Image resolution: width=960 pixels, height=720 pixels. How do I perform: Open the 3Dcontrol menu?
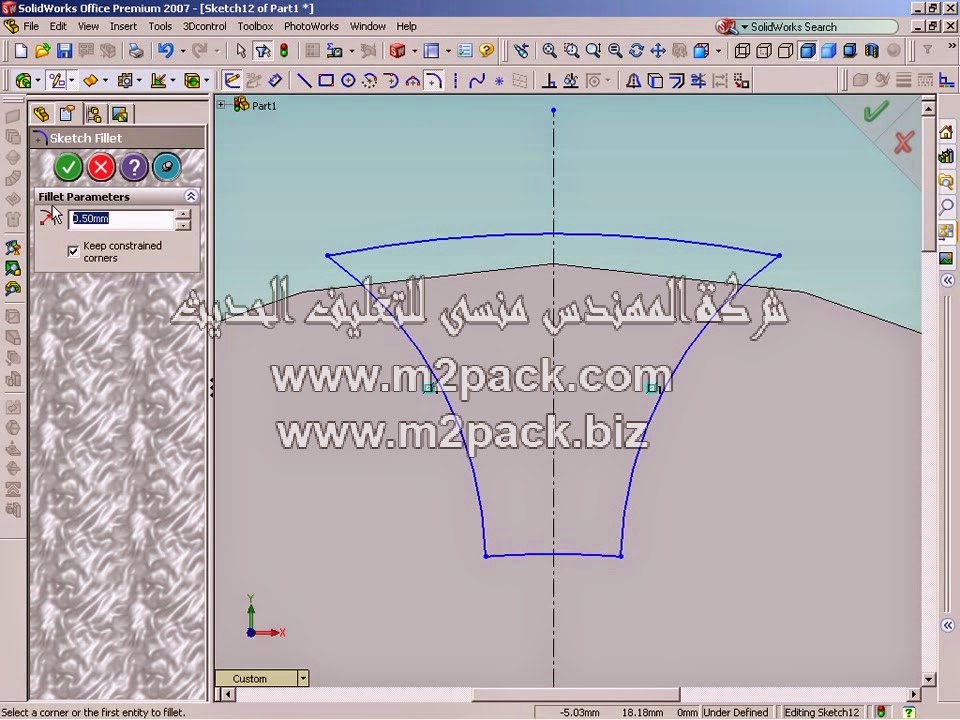pos(204,26)
